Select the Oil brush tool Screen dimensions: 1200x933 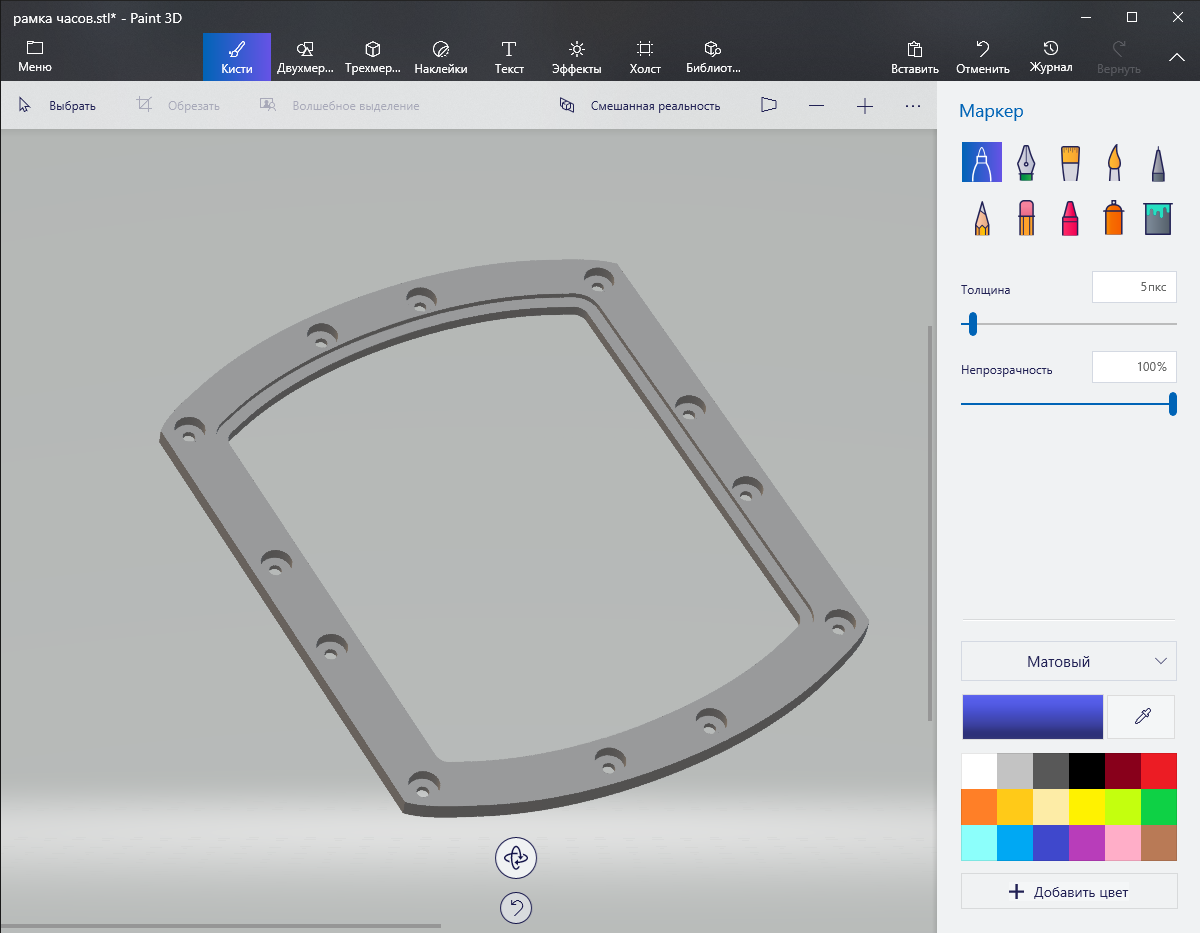tap(1070, 162)
